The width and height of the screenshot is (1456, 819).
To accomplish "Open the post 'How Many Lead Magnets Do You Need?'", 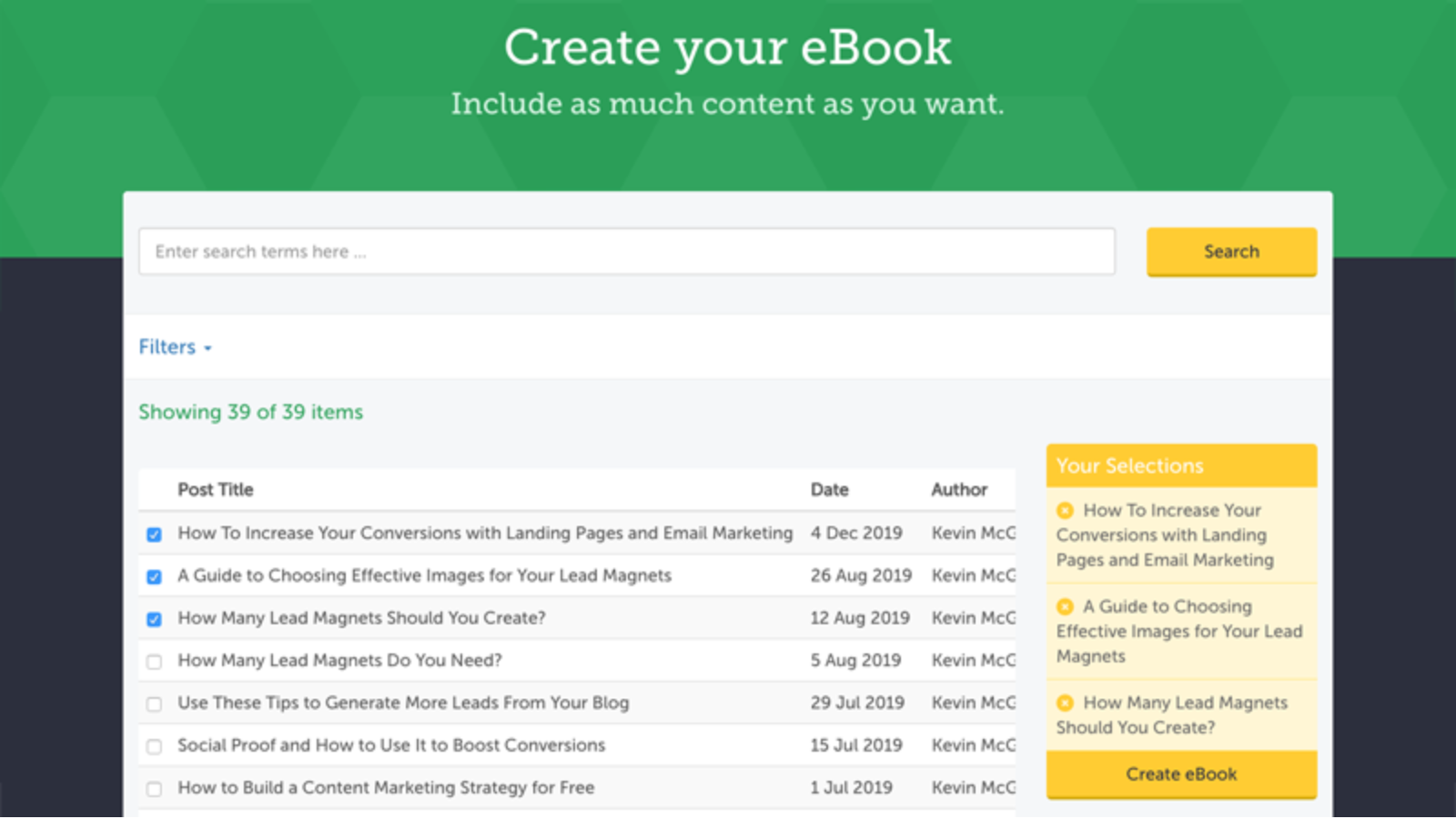I will point(339,661).
